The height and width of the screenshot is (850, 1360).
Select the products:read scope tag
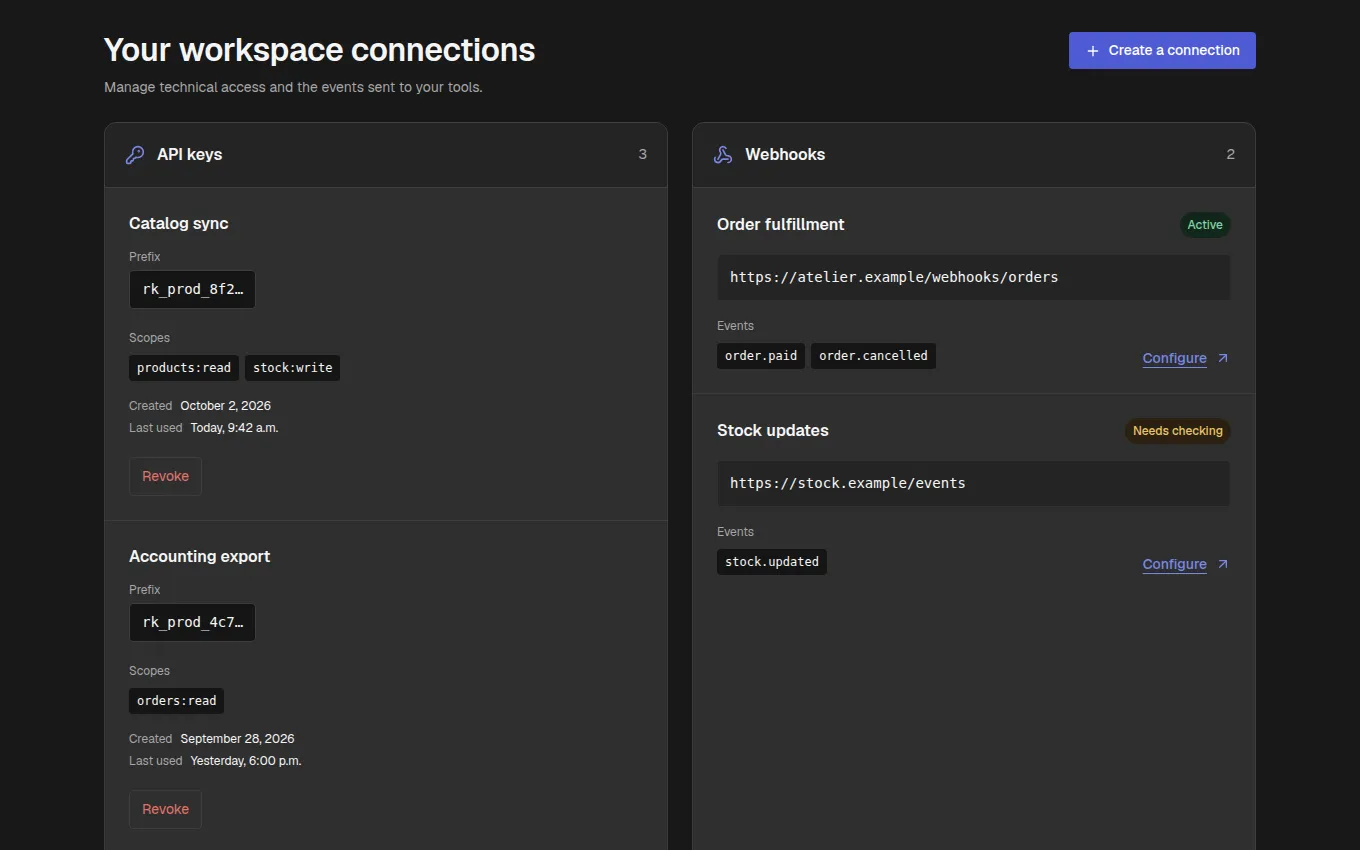[x=184, y=368]
